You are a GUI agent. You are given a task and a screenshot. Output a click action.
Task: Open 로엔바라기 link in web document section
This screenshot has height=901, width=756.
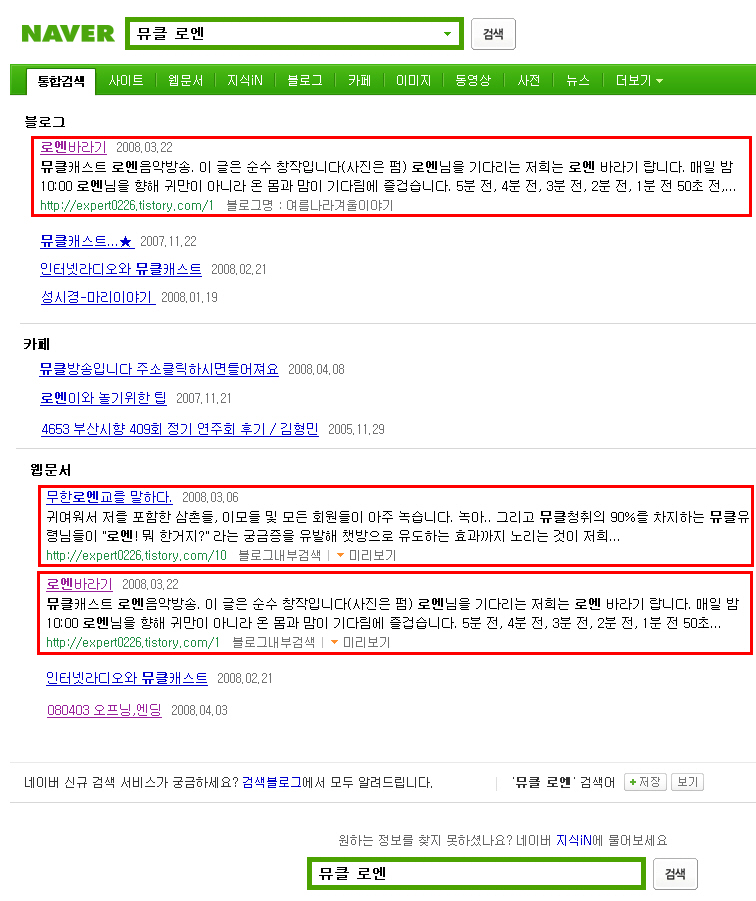(x=79, y=584)
